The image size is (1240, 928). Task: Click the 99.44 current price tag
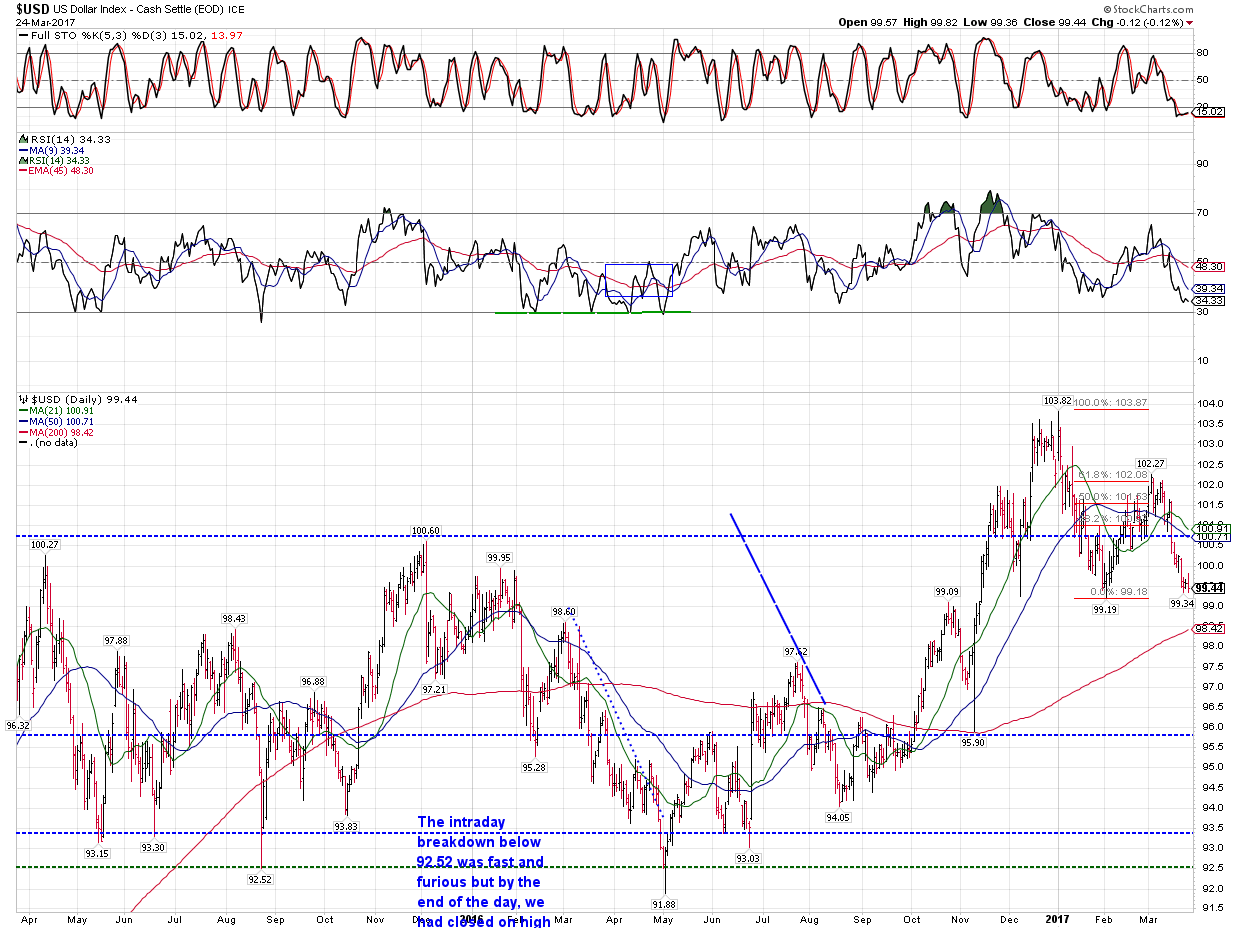(1212, 588)
